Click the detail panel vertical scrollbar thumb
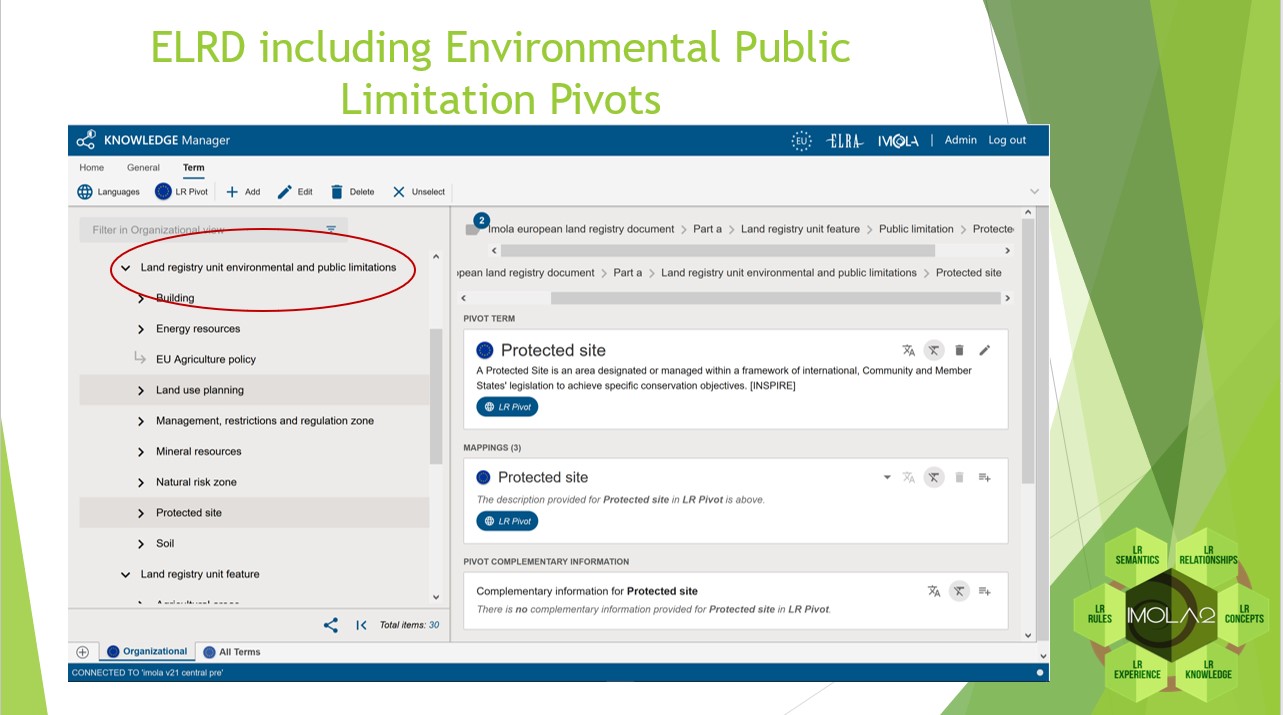Image resolution: width=1283 pixels, height=715 pixels. point(1027,352)
